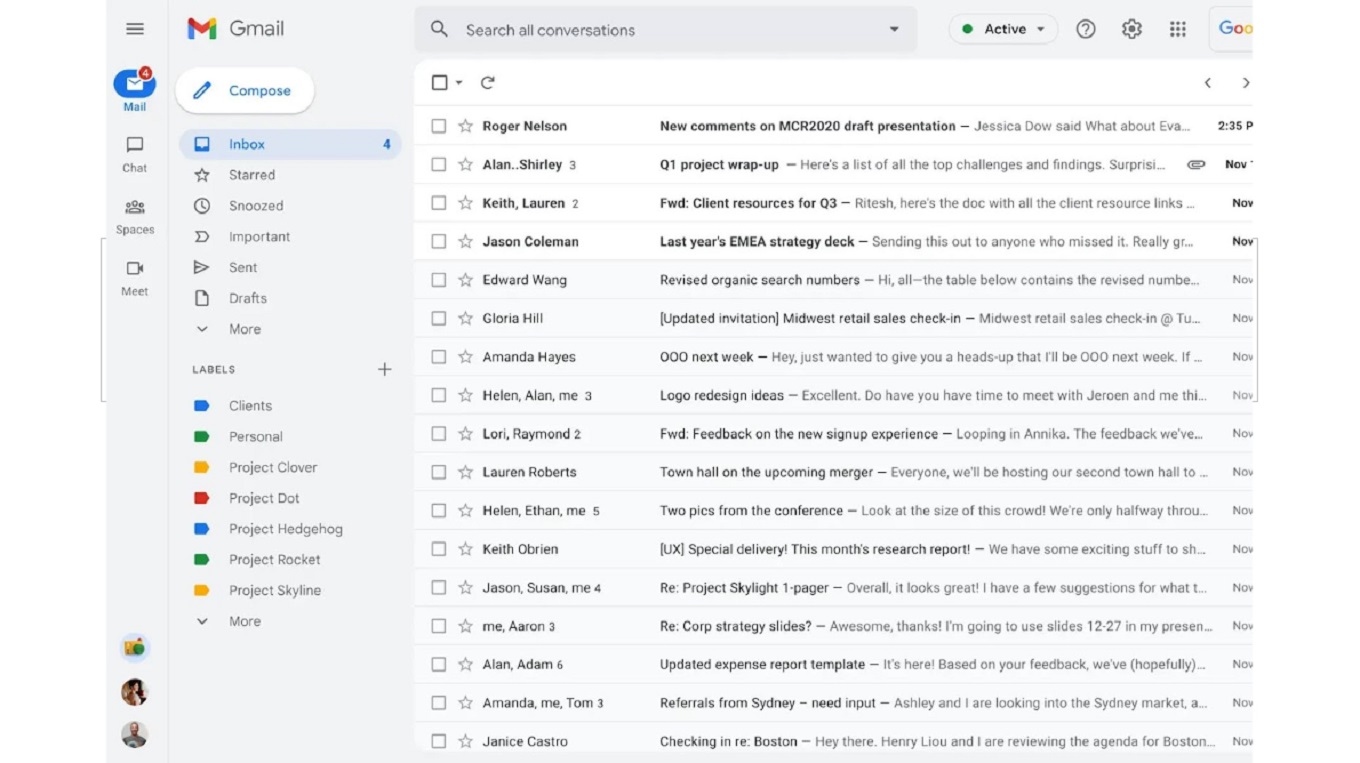1360x763 pixels.
Task: Expand More under the Drafts folder
Action: point(244,329)
